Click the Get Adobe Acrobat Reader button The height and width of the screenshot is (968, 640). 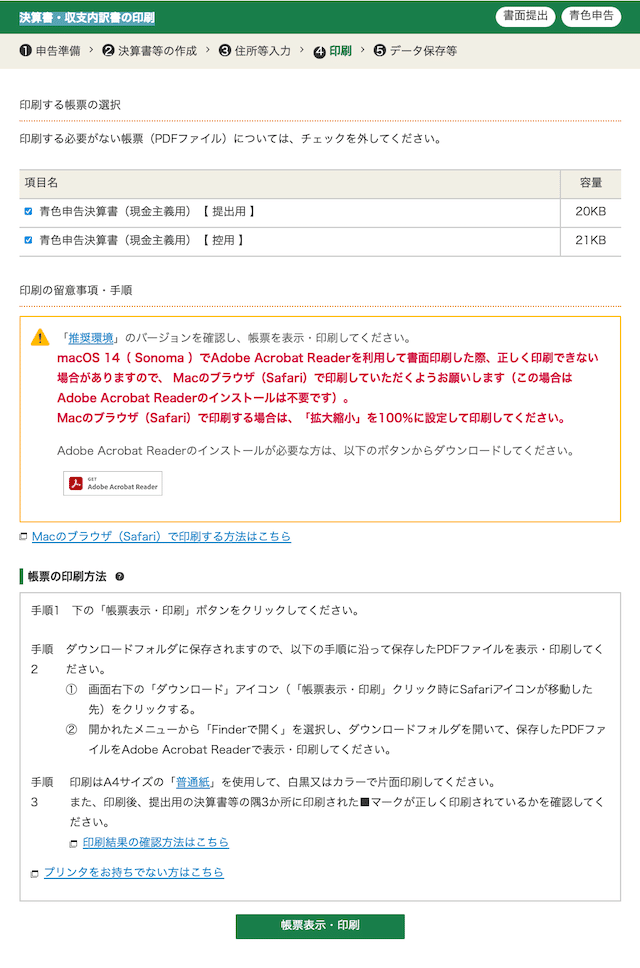click(x=113, y=483)
